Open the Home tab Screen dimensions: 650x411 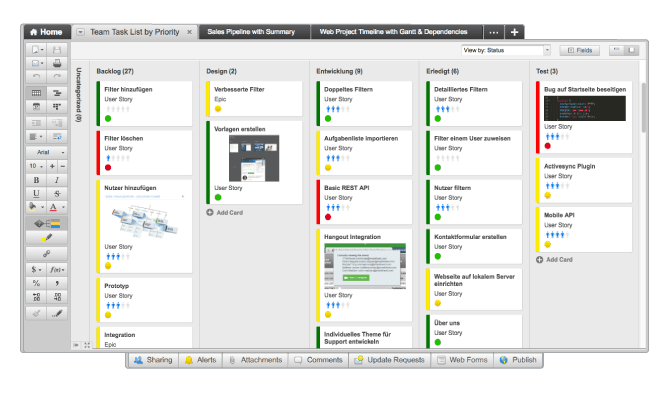click(x=44, y=32)
